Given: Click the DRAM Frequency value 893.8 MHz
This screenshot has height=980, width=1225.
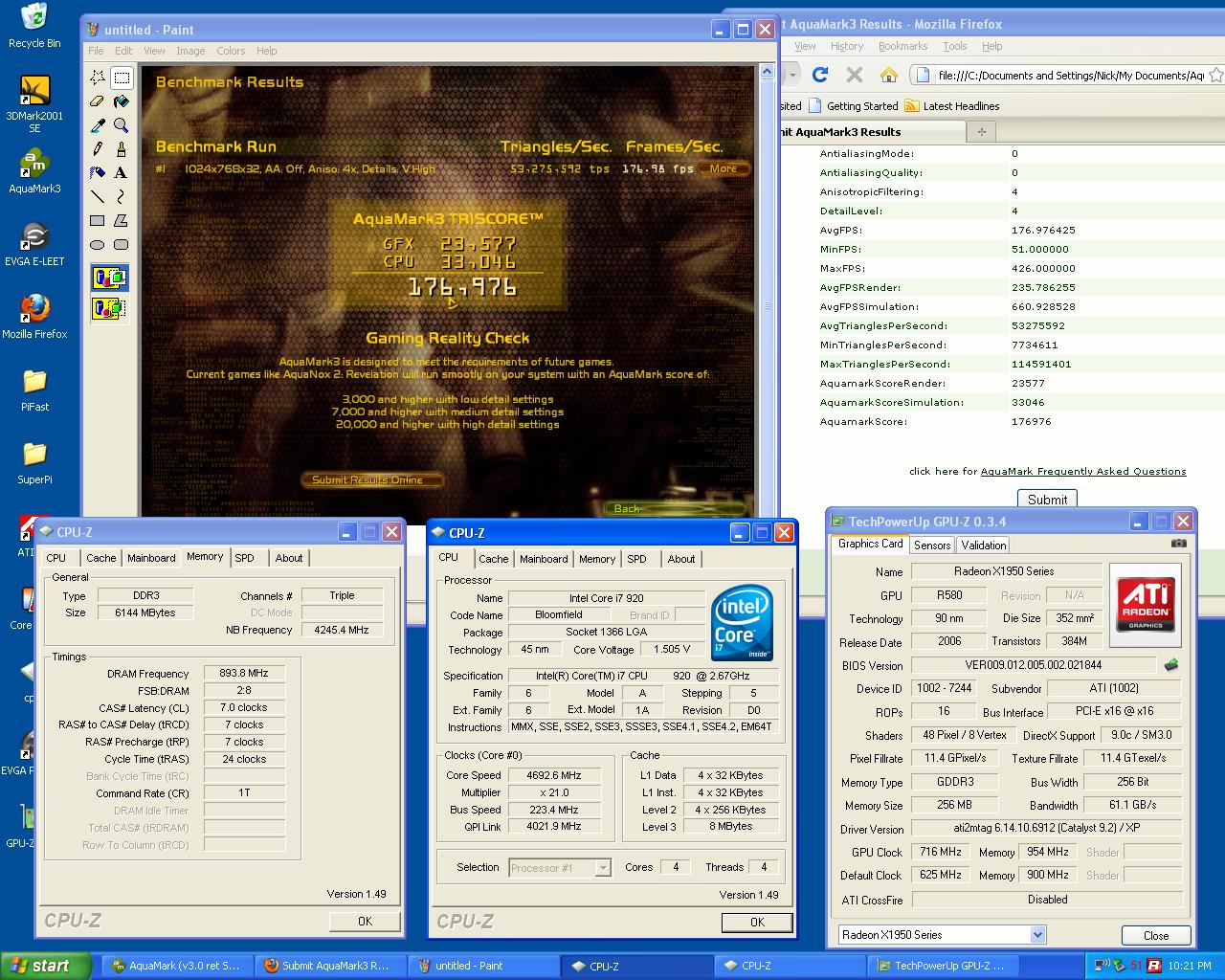Looking at the screenshot, I should [244, 673].
